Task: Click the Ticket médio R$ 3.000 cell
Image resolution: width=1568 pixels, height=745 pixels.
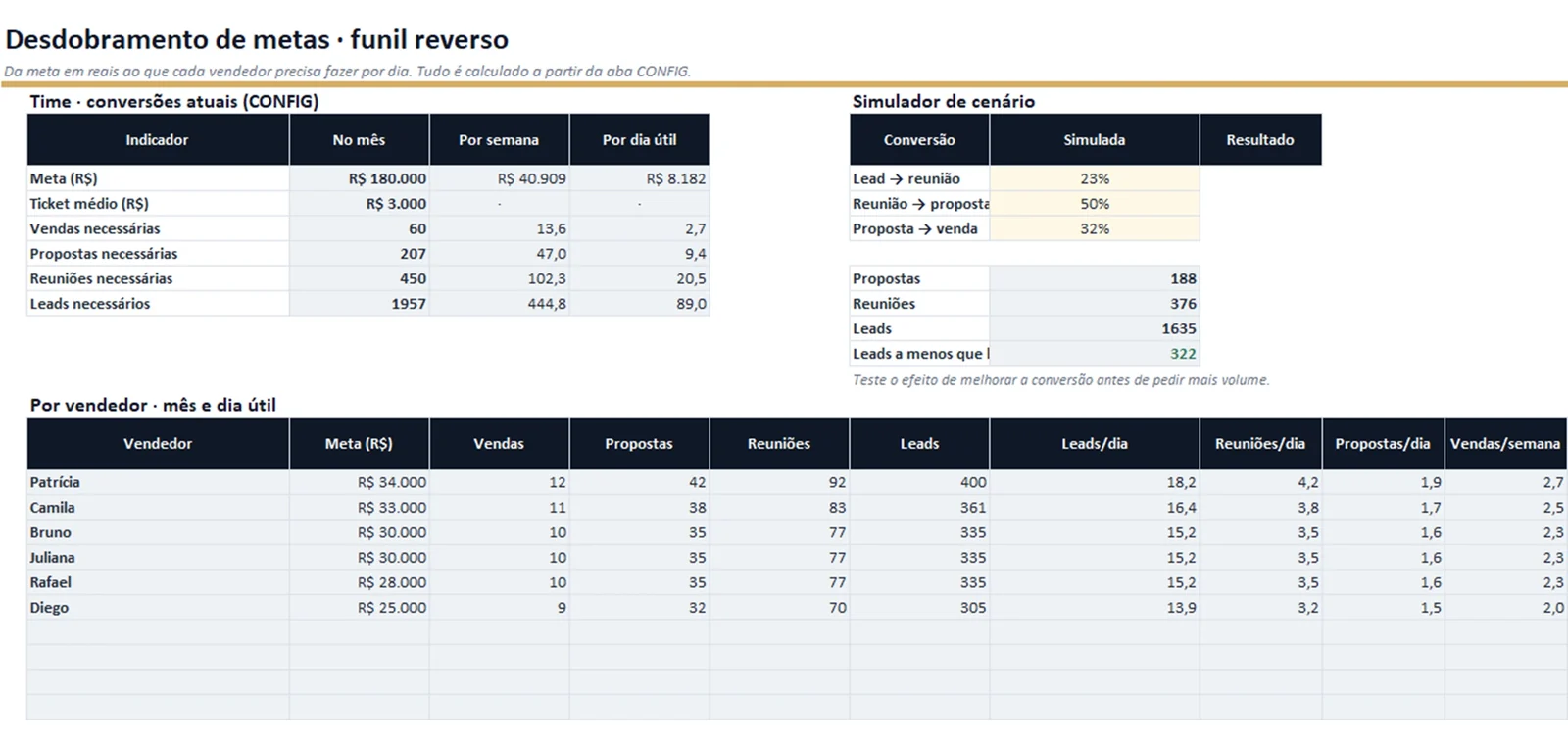Action: point(360,204)
